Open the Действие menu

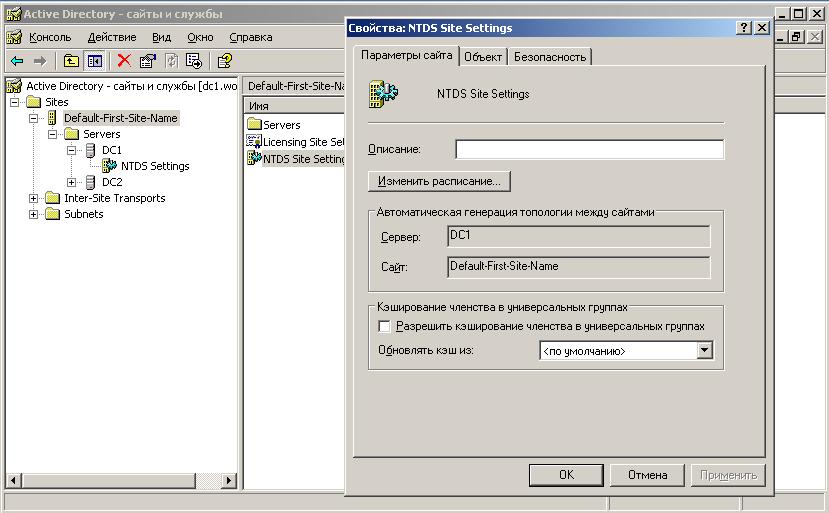pos(112,37)
